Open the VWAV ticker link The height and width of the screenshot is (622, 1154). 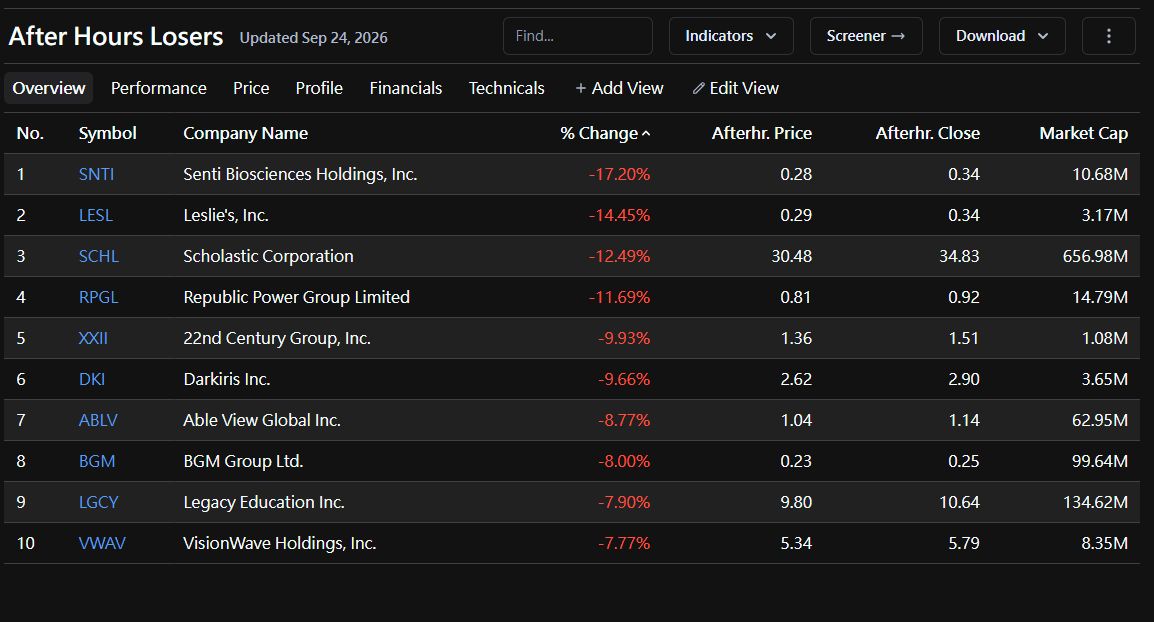click(x=102, y=543)
